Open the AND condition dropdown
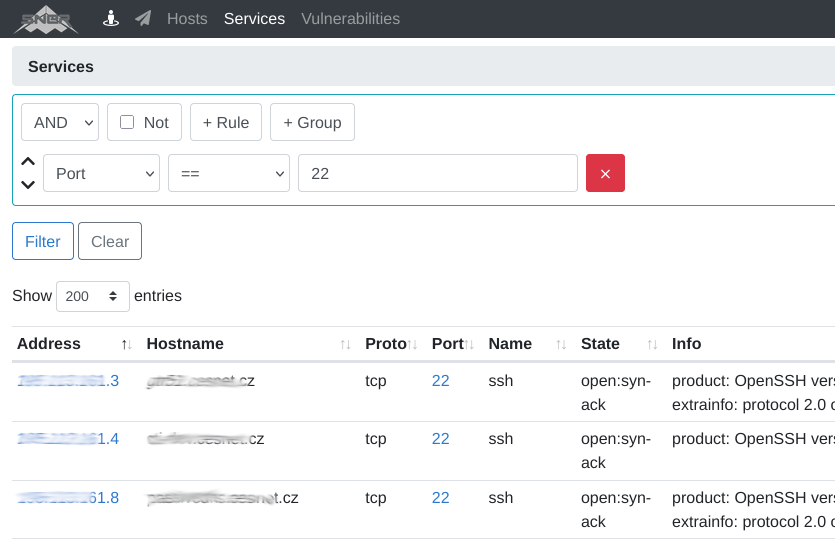The height and width of the screenshot is (541, 835). pyautogui.click(x=60, y=122)
